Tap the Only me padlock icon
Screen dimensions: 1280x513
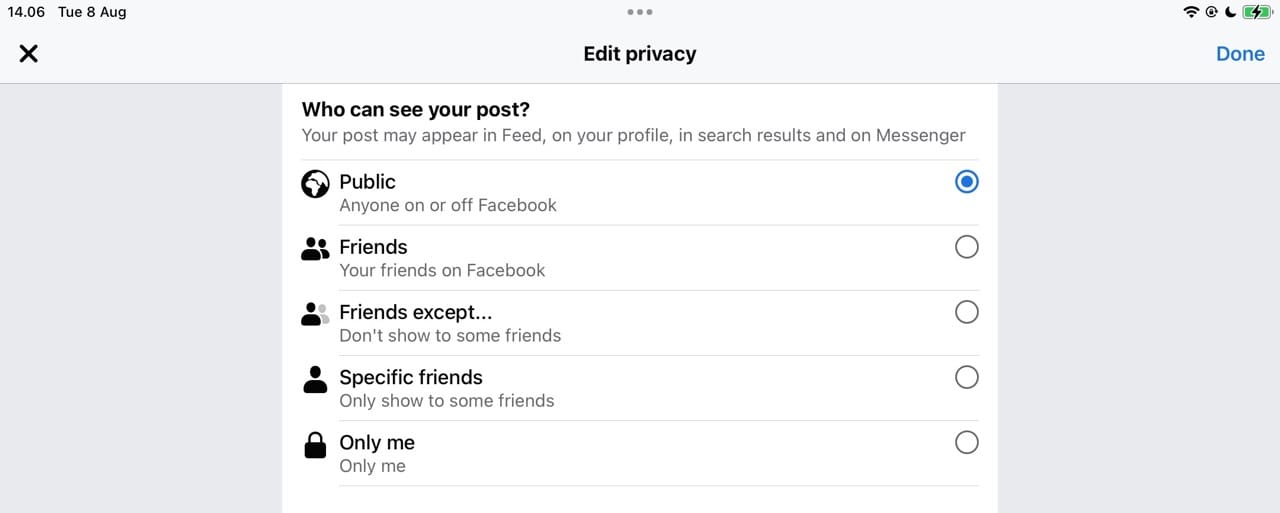coord(315,445)
